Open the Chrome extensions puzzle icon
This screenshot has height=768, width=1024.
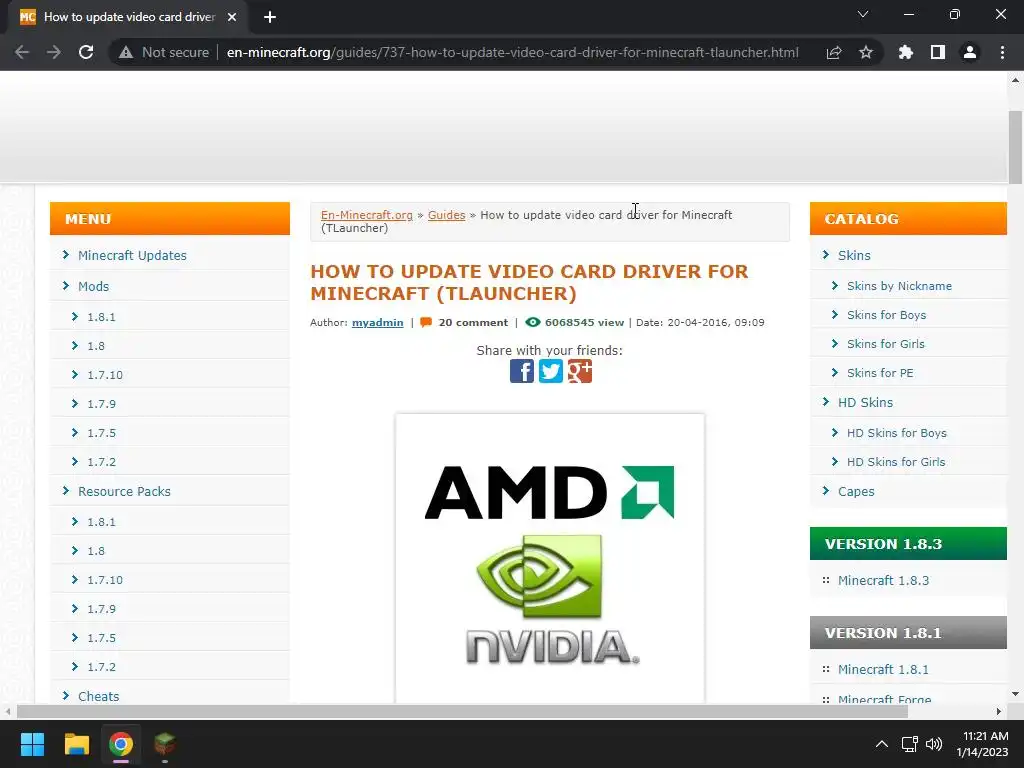[x=906, y=52]
